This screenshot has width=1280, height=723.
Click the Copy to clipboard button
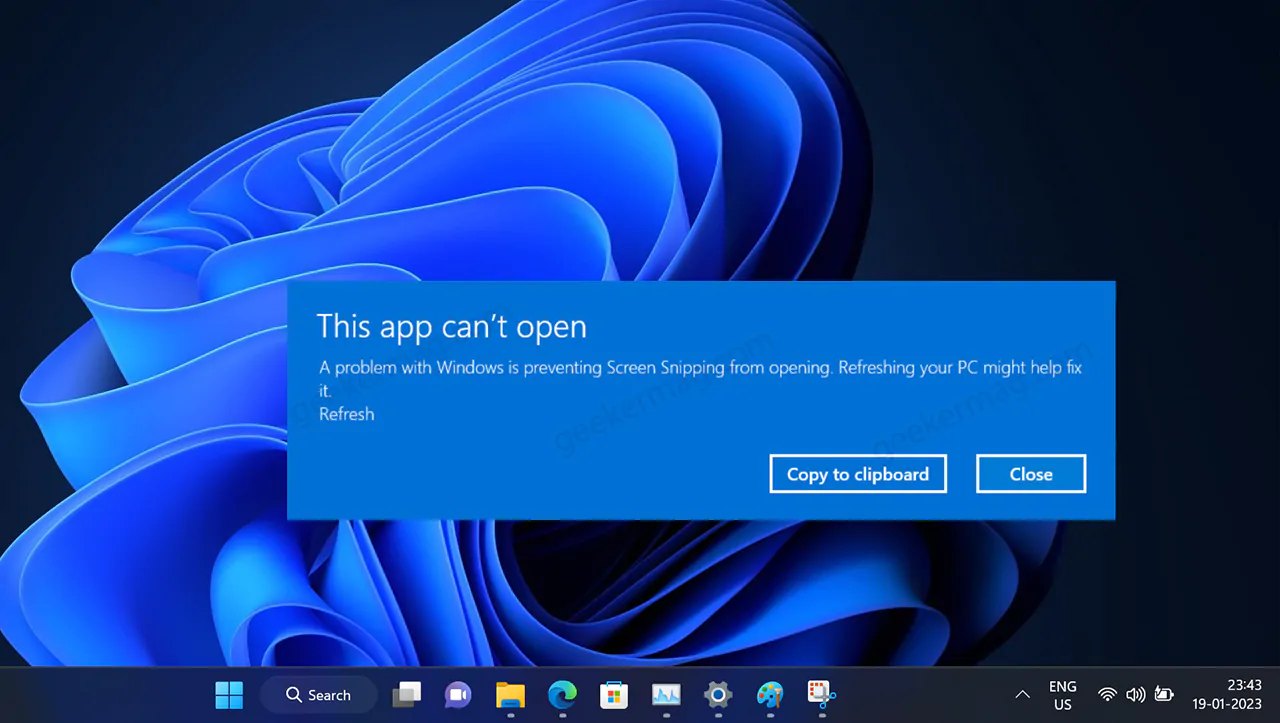[858, 474]
